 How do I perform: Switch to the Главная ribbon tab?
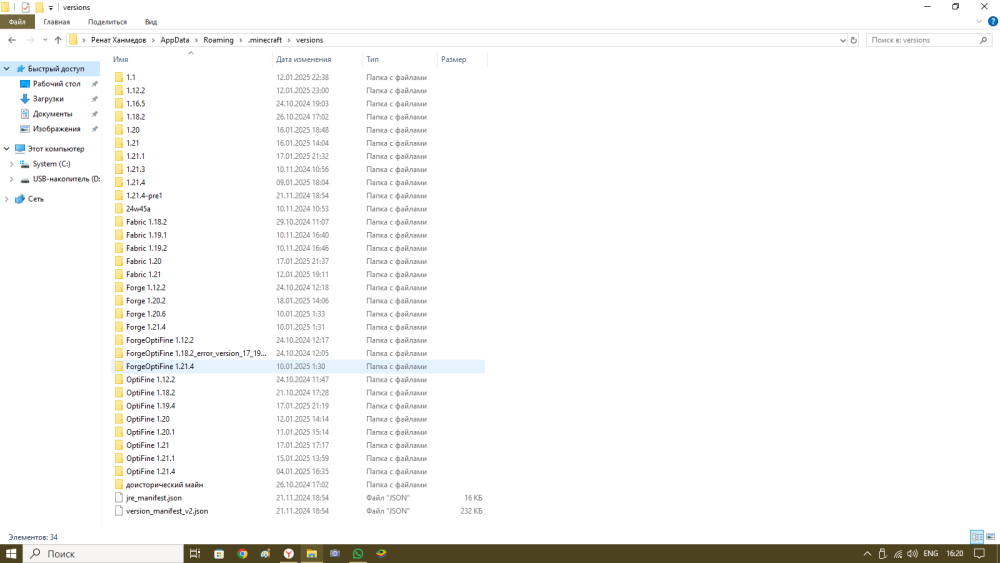click(57, 22)
